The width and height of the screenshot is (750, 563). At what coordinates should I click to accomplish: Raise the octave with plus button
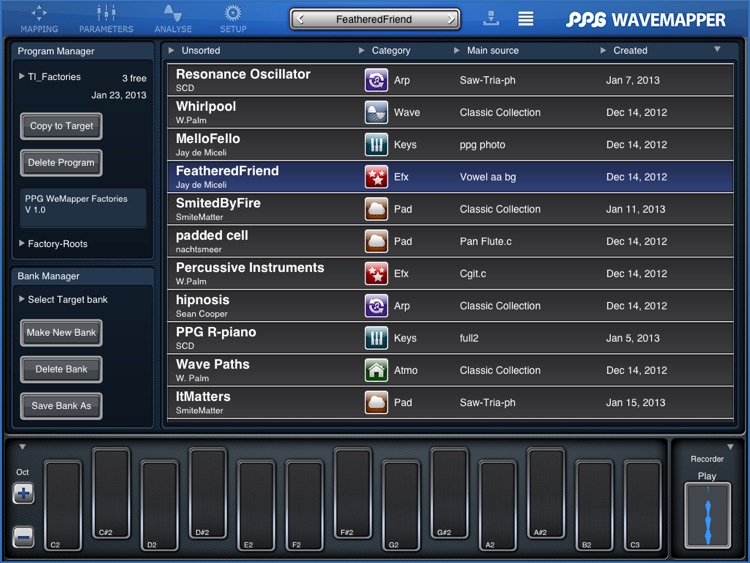pos(23,493)
